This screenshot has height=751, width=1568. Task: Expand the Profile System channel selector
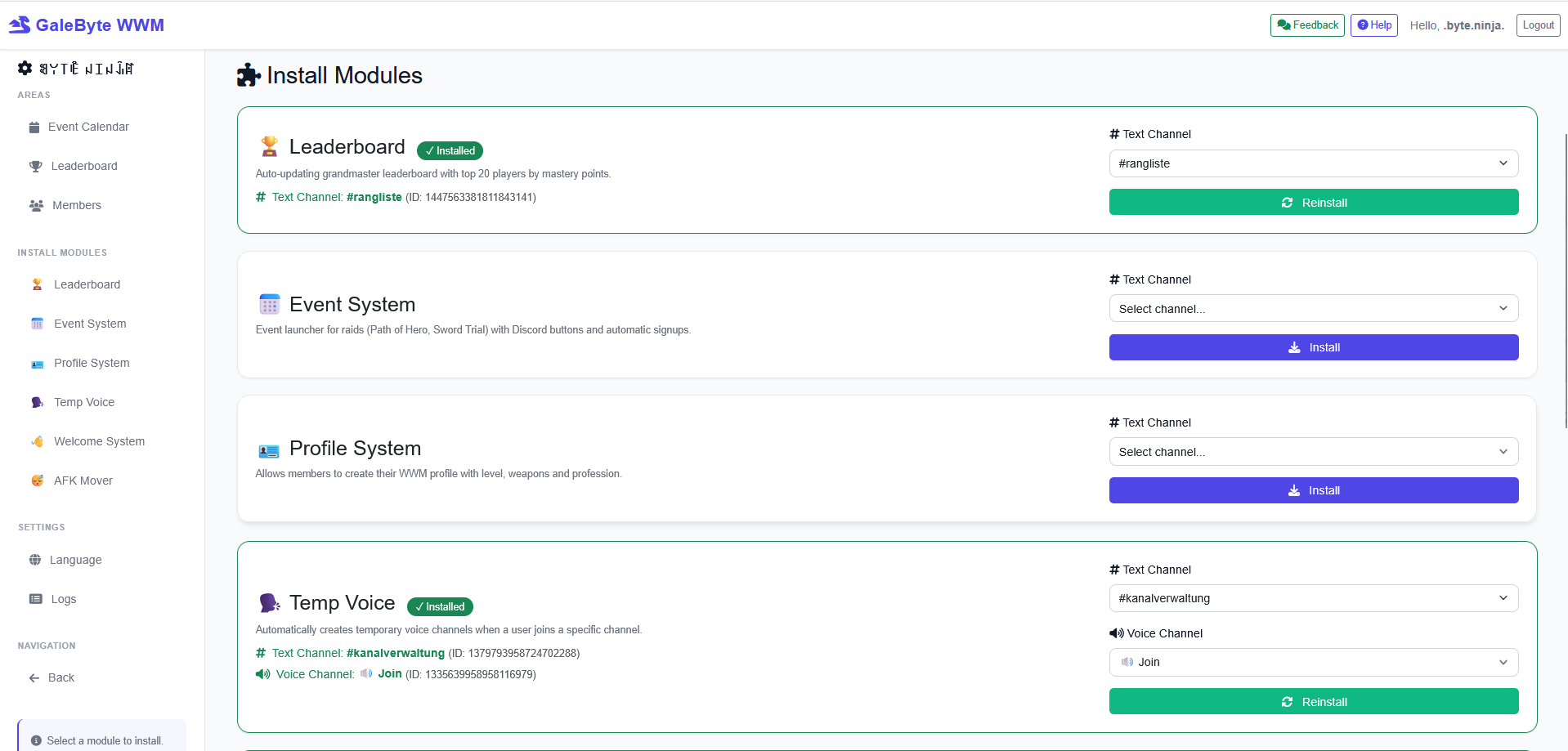click(x=1313, y=451)
